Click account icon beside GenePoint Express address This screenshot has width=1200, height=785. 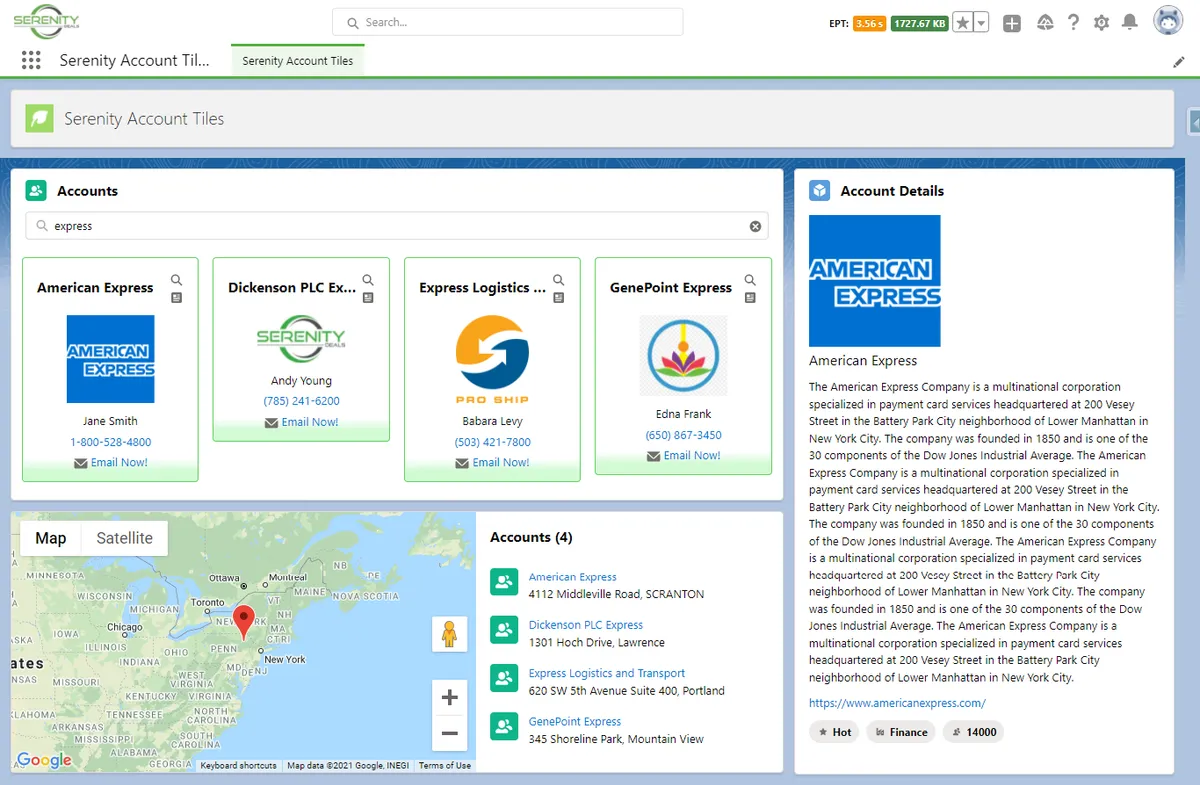(x=504, y=726)
